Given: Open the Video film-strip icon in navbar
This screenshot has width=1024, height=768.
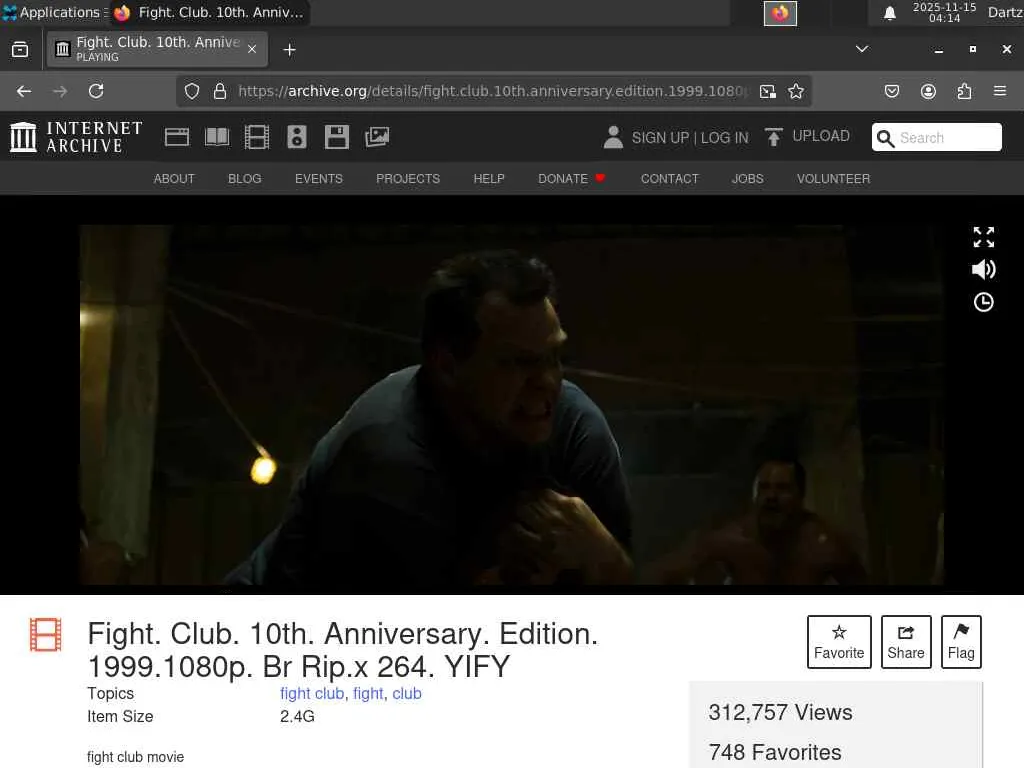Looking at the screenshot, I should click(x=257, y=137).
